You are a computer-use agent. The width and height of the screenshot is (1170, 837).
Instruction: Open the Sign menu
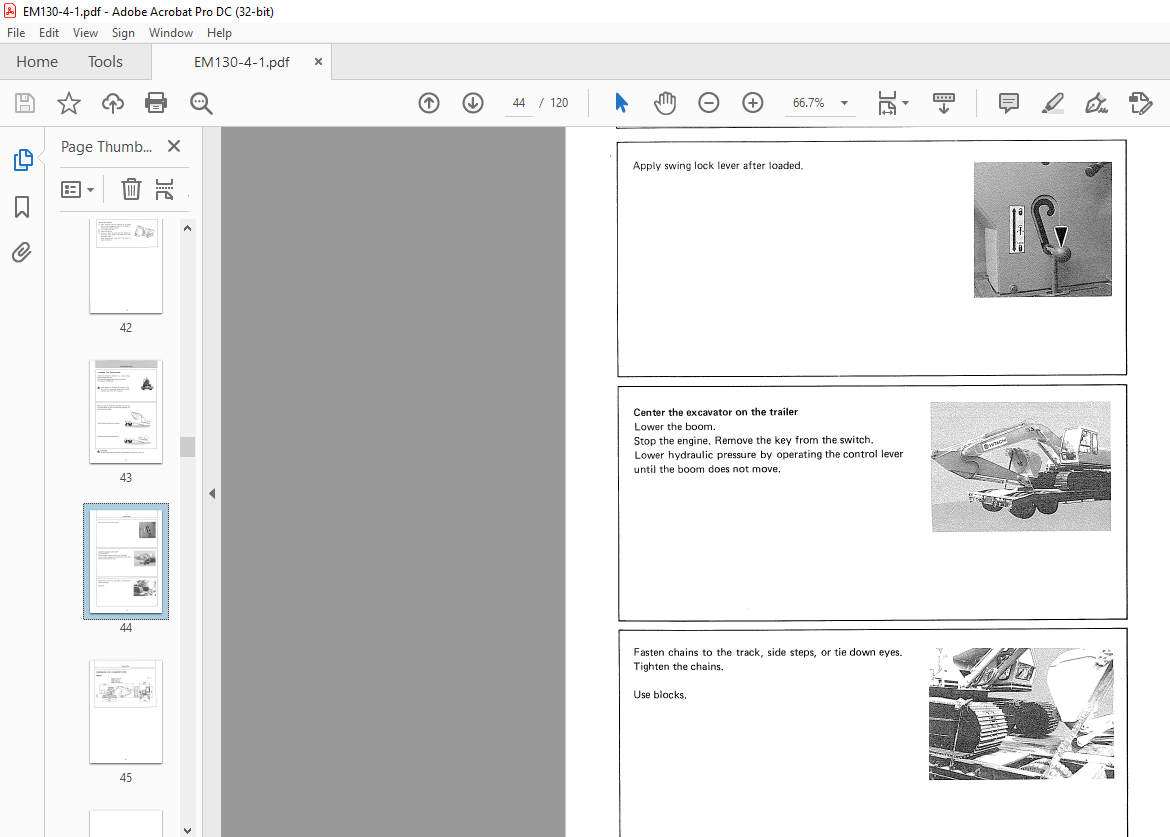coord(123,33)
